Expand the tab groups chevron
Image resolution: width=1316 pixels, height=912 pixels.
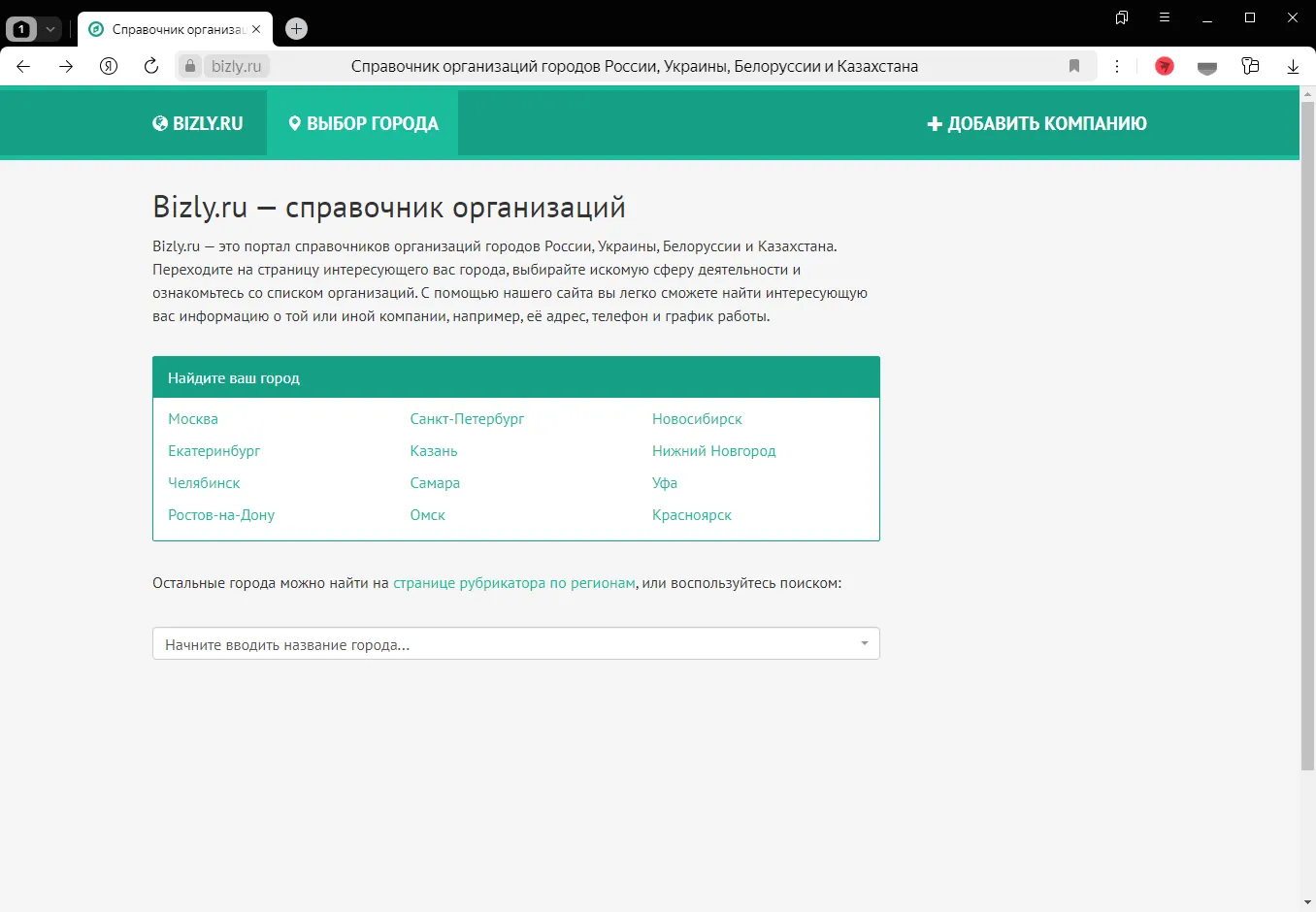[x=50, y=29]
